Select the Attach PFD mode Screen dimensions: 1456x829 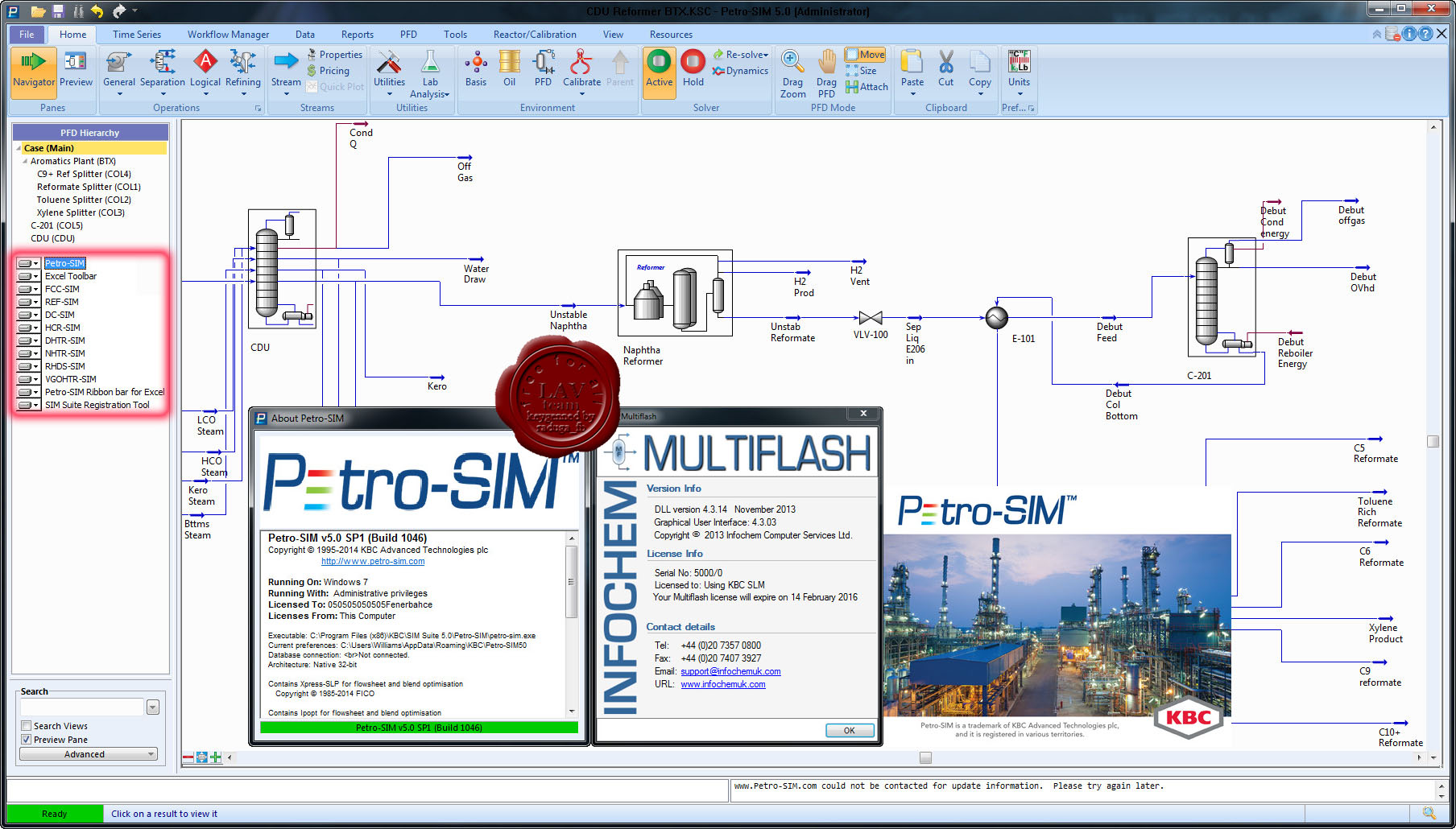coord(867,87)
